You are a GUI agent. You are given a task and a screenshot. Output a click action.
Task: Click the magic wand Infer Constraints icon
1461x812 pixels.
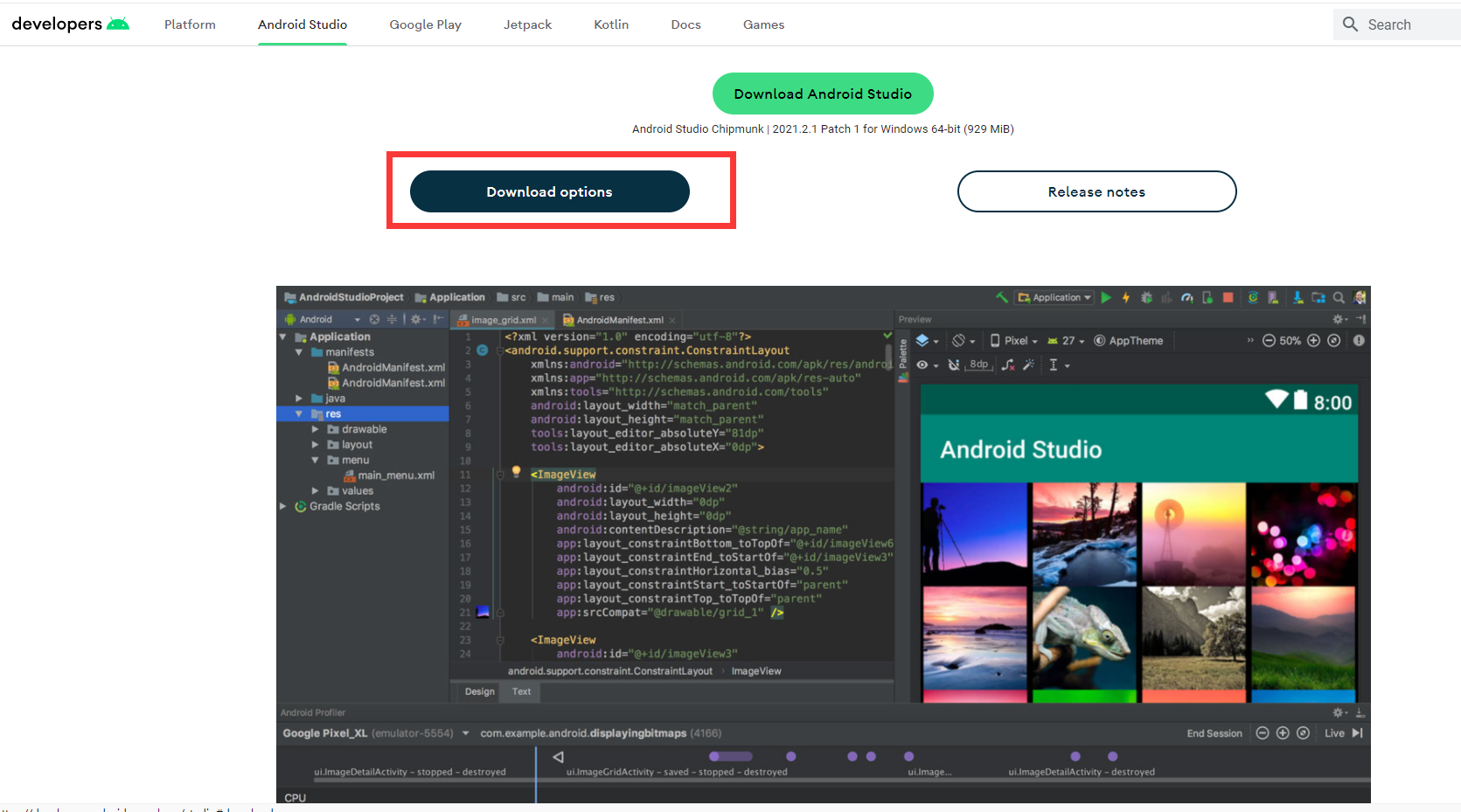coord(1028,364)
